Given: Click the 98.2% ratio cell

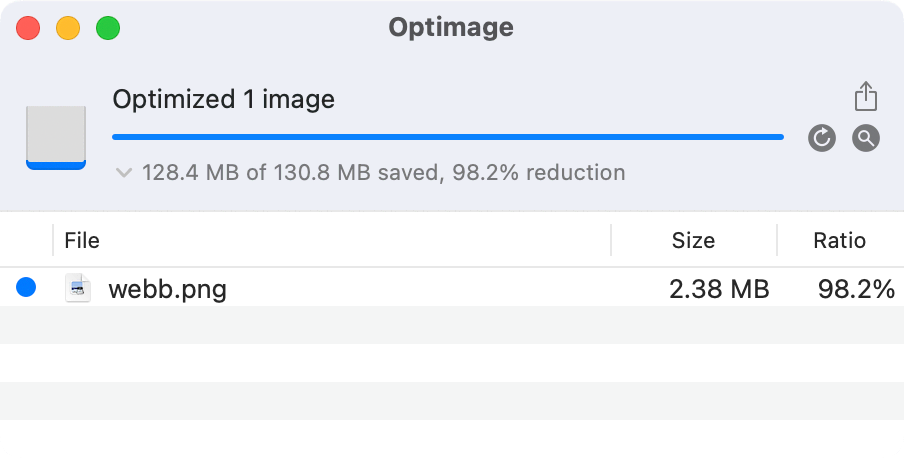Looking at the screenshot, I should pyautogui.click(x=855, y=290).
